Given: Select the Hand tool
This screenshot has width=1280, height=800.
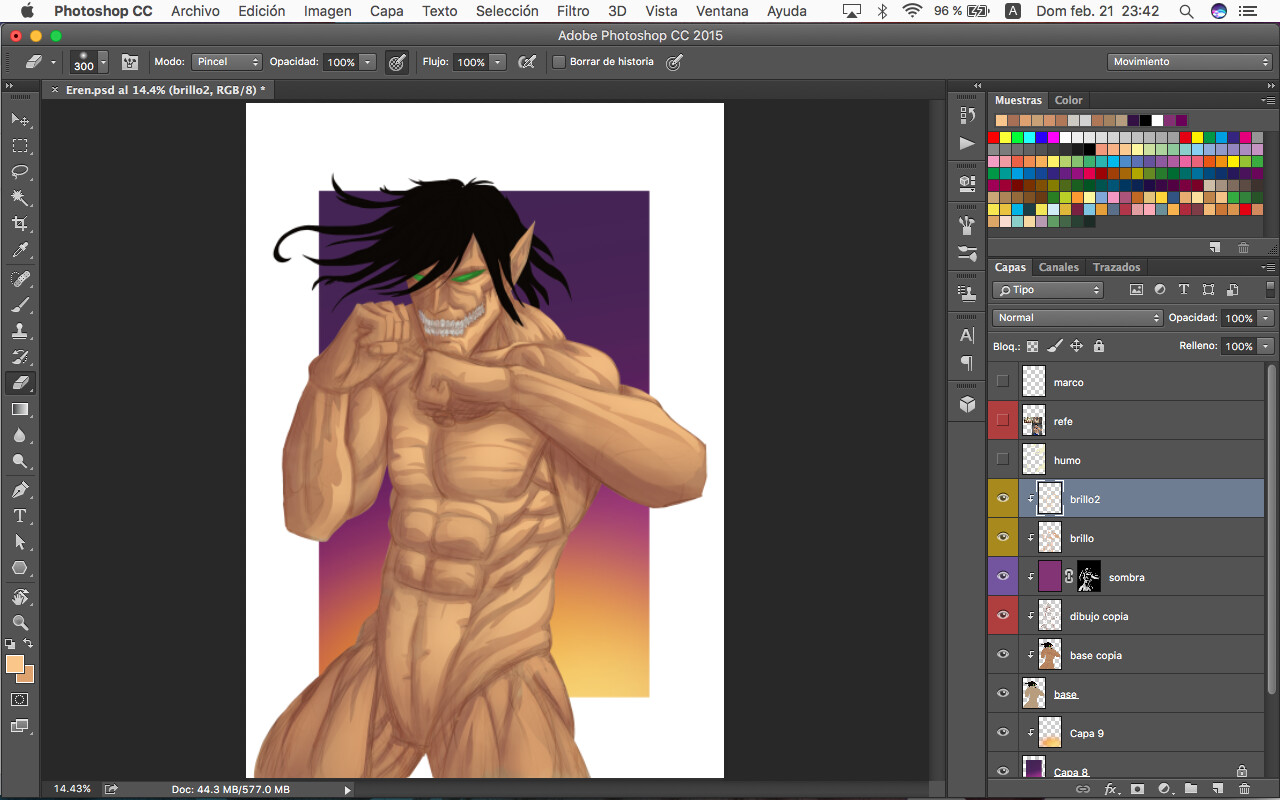Looking at the screenshot, I should click(x=20, y=597).
